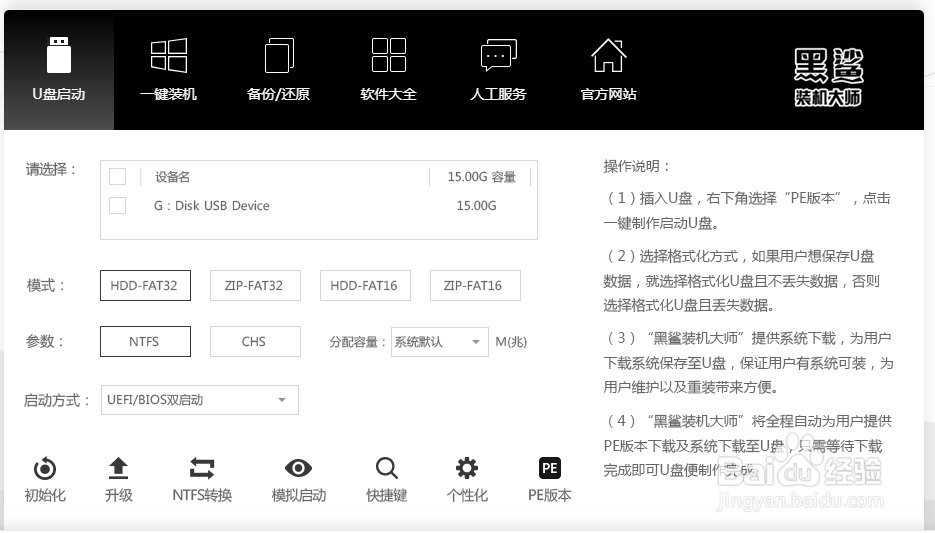Go to 官方网站 official website
The width and height of the screenshot is (935, 533).
click(608, 70)
